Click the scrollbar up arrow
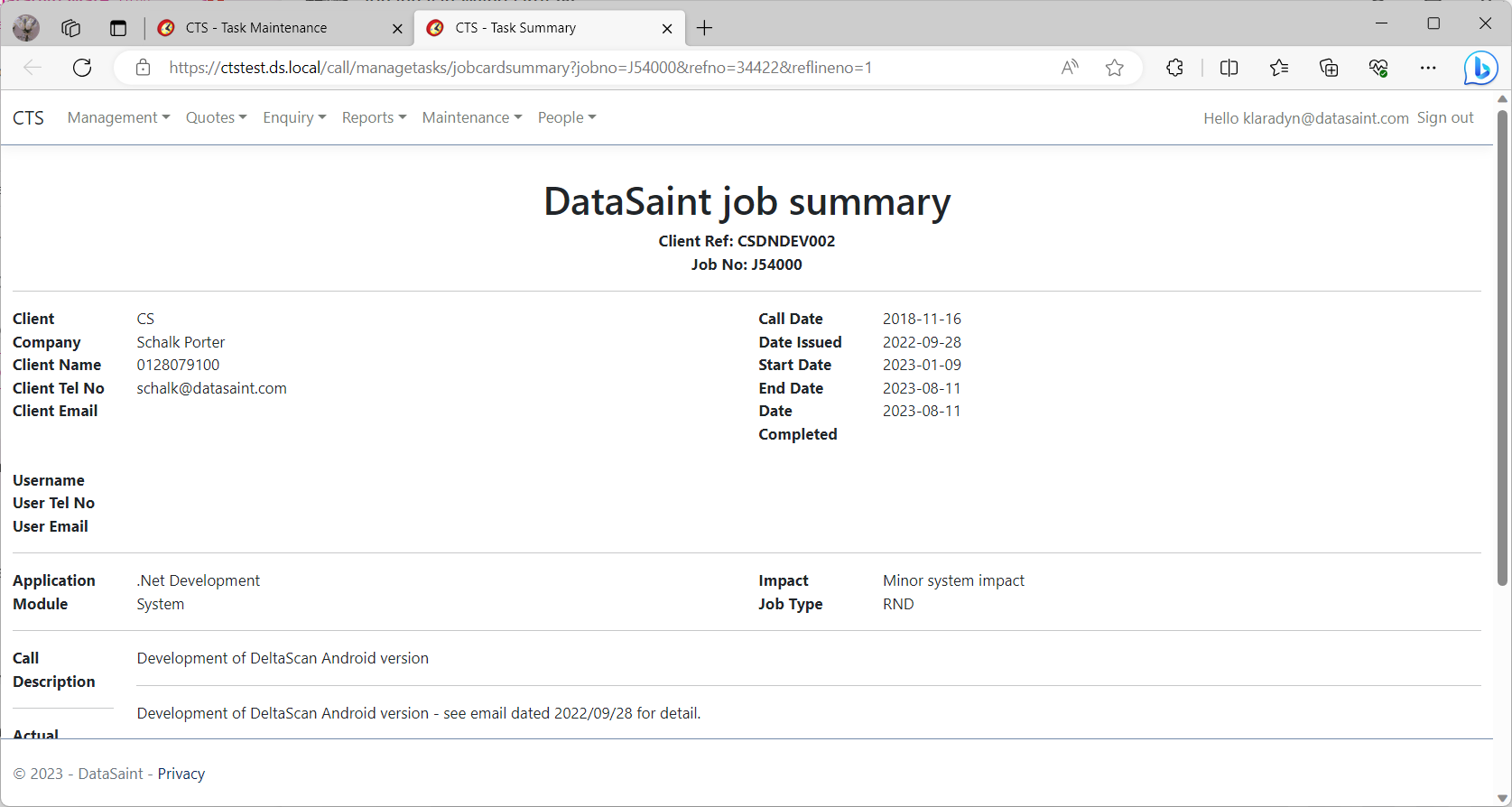Viewport: 1512px width, 807px height. (x=1503, y=98)
